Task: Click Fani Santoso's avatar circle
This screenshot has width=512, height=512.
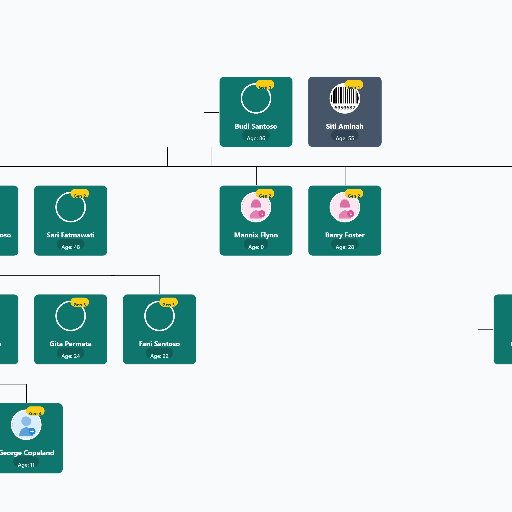Action: coord(159,316)
